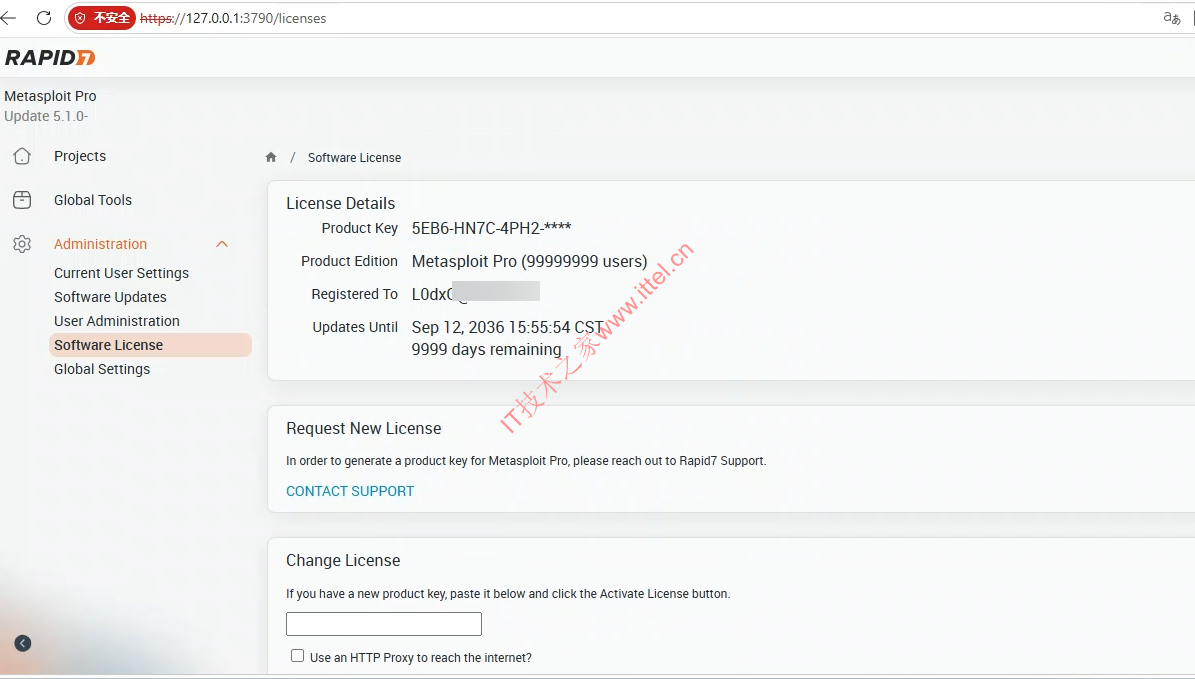Open the translate page icon in address bar
Viewport: 1195px width, 679px height.
coord(1171,18)
